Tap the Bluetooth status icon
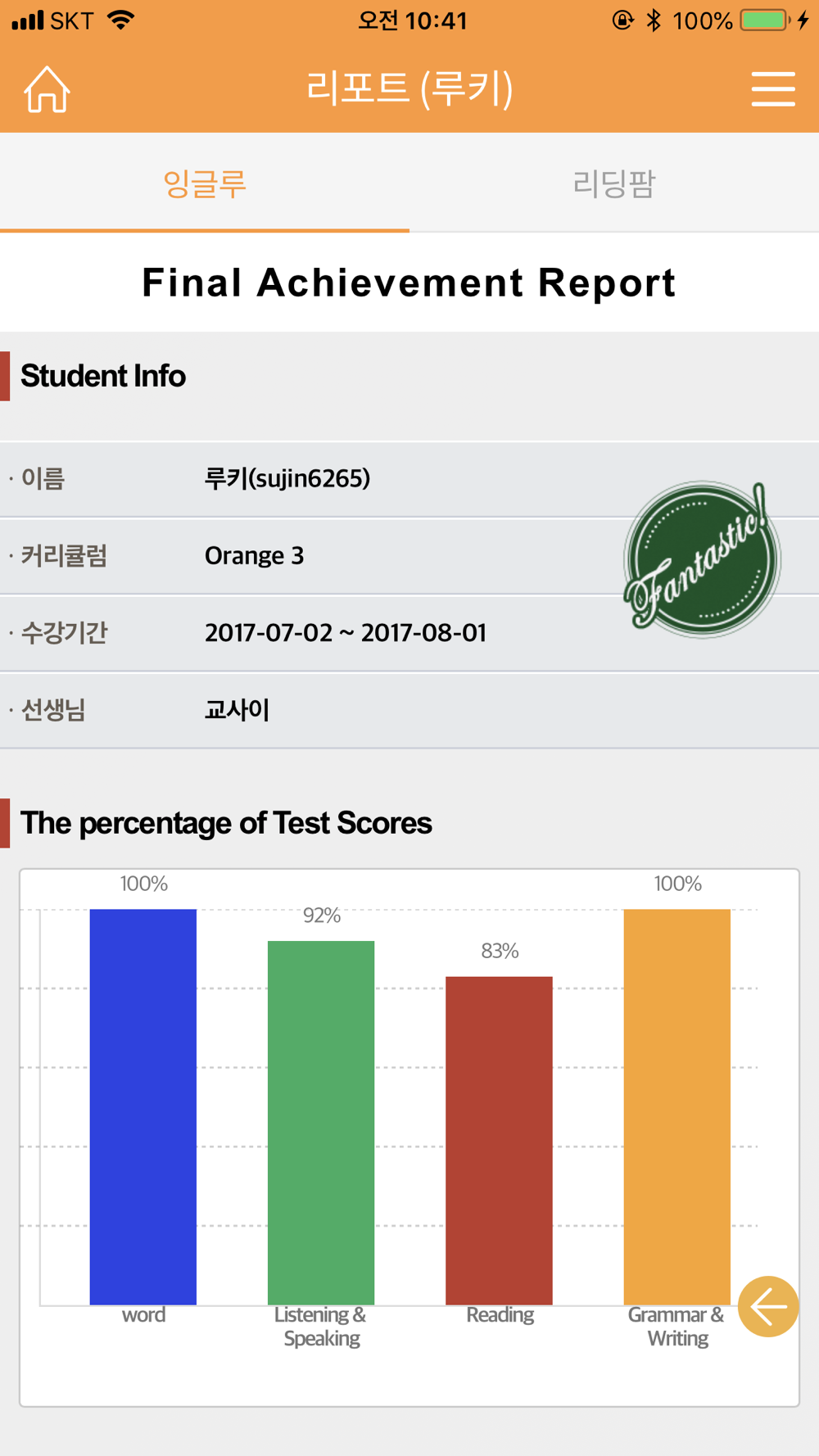 click(653, 20)
